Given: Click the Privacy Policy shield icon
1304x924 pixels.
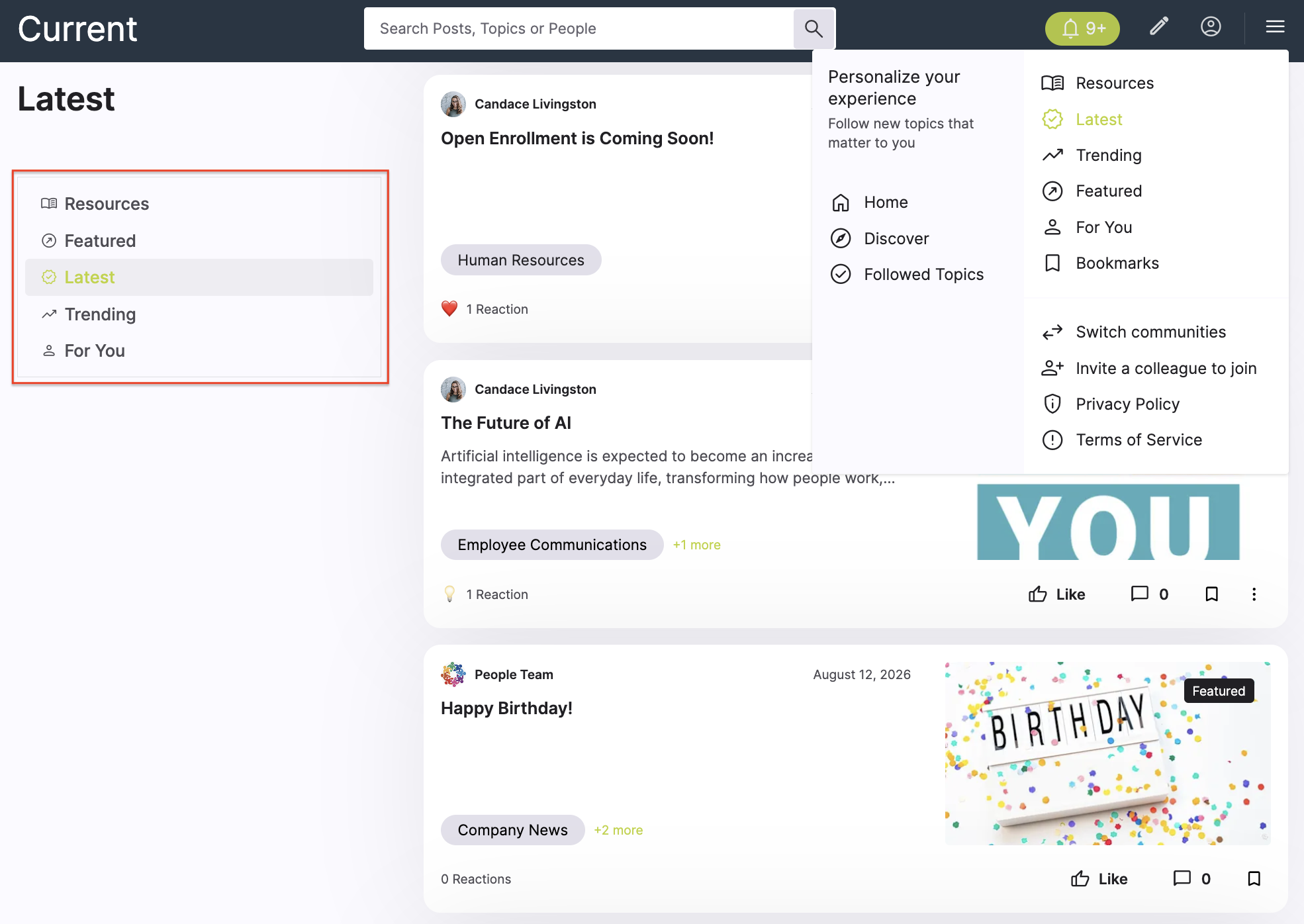Looking at the screenshot, I should click(x=1052, y=404).
